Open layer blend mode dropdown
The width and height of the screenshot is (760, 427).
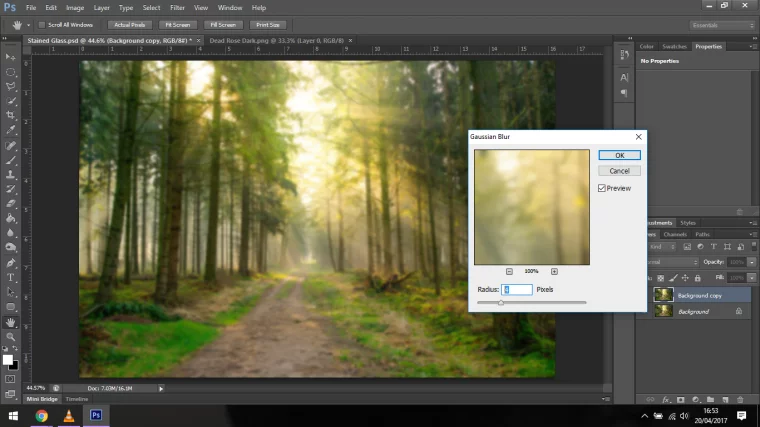(672, 262)
